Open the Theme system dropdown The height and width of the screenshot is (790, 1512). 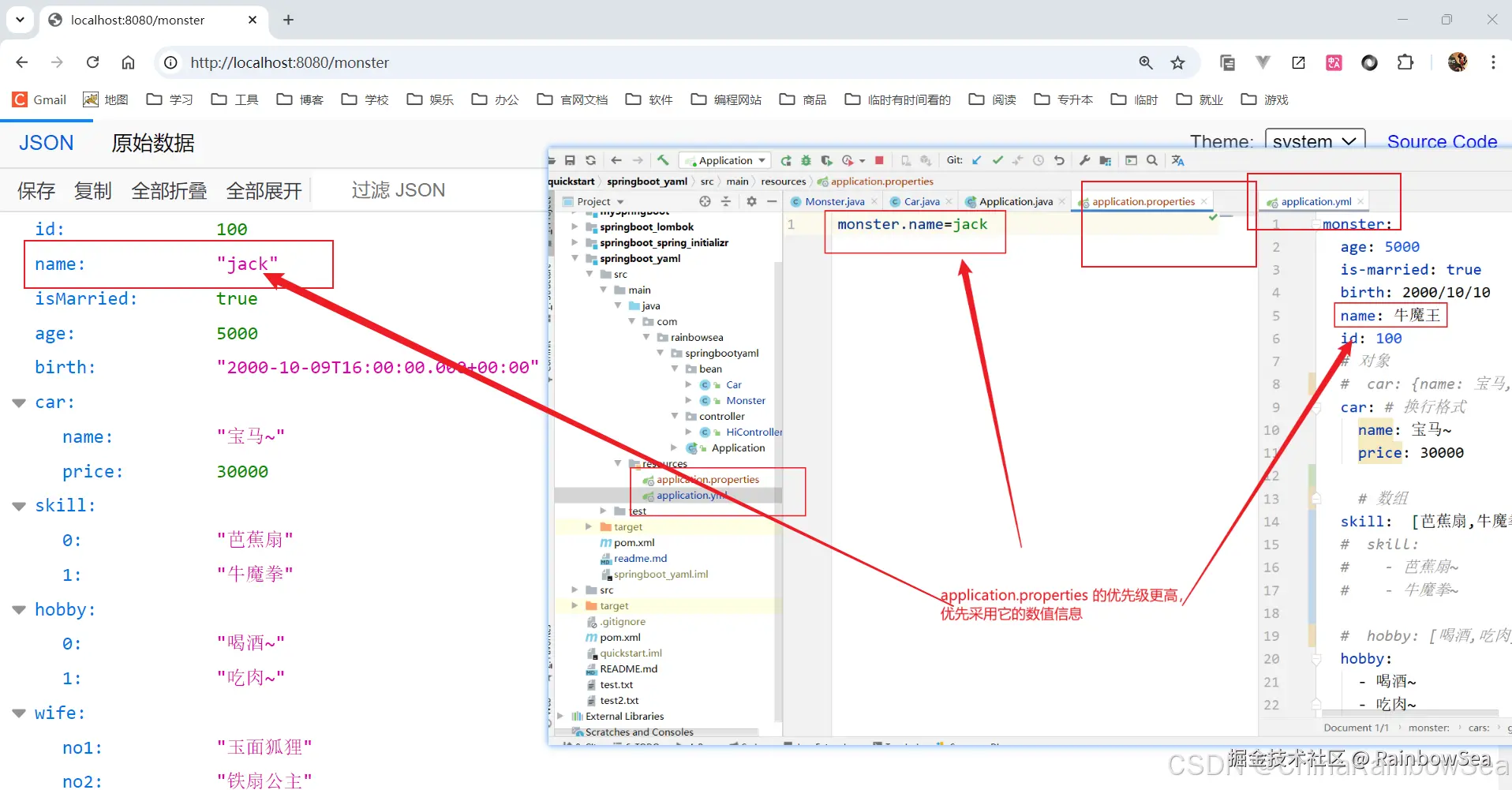pos(1315,141)
